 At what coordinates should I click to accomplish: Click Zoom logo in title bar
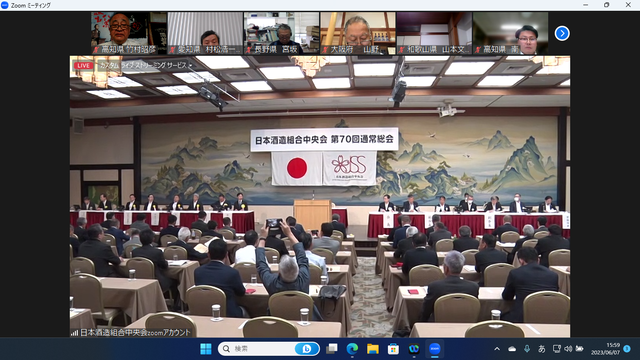click(5, 5)
